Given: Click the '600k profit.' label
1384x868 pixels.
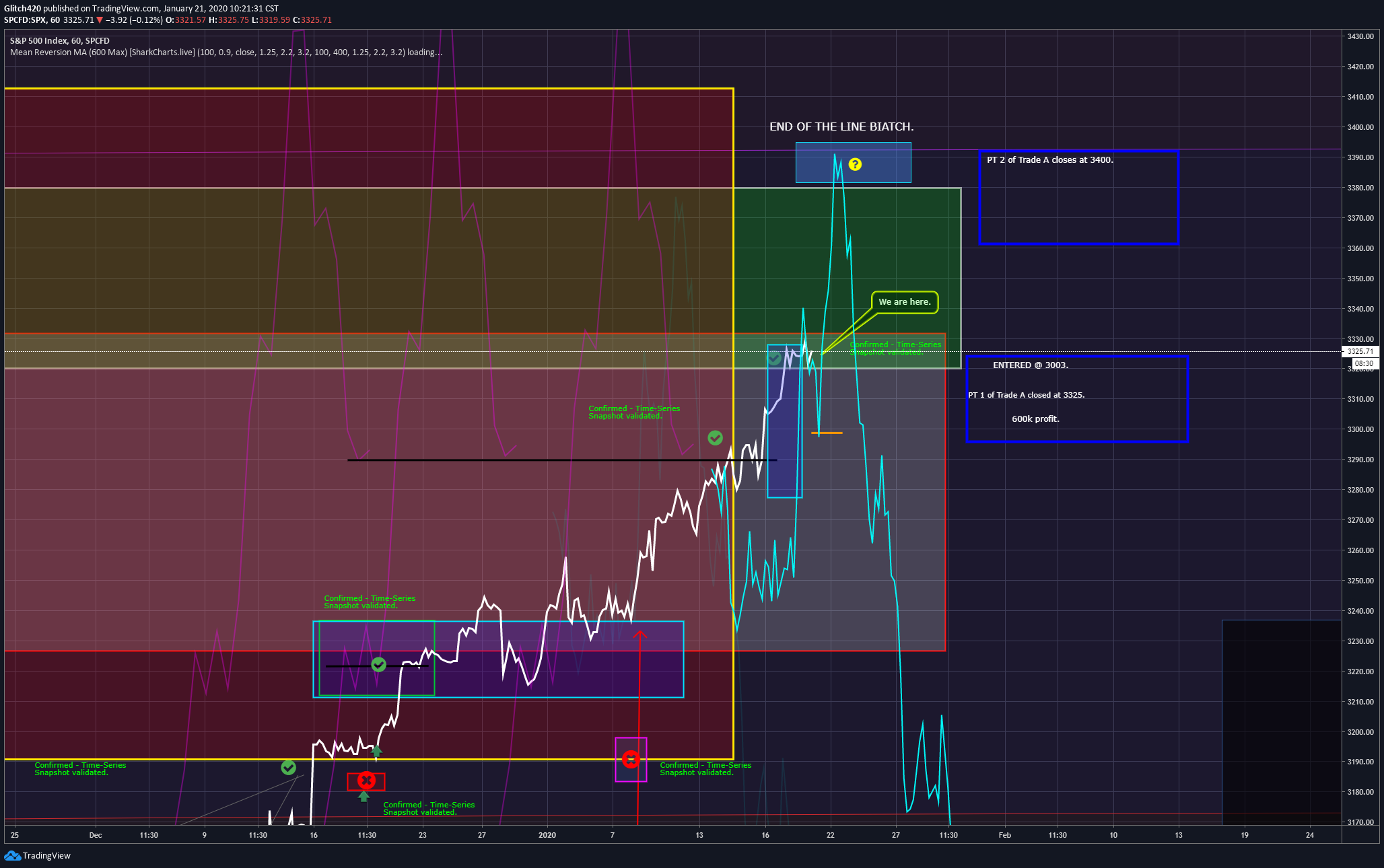Looking at the screenshot, I should pos(1035,419).
